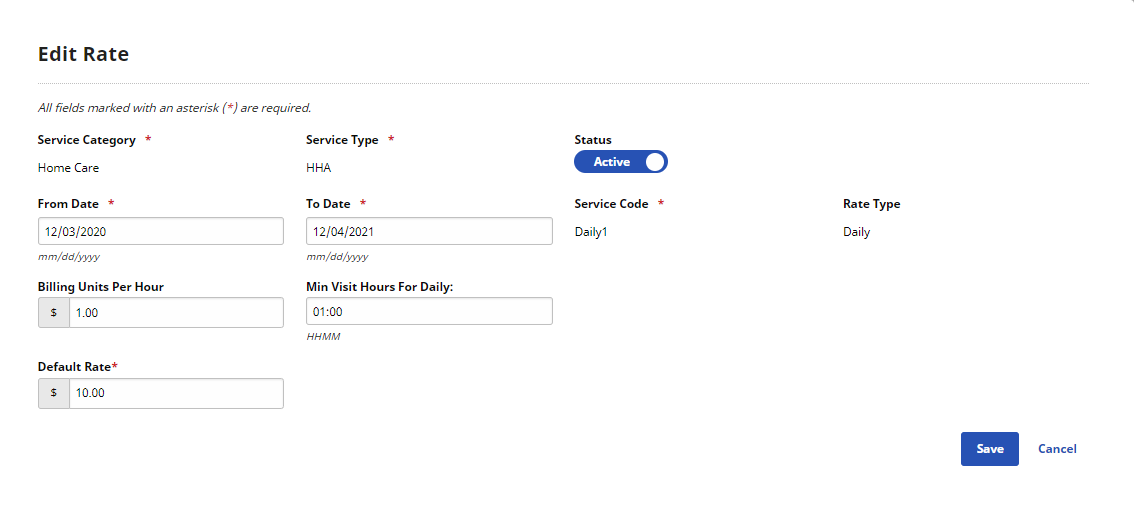Click the Default Rate input field
Viewport: 1134px width, 507px height.
(176, 393)
